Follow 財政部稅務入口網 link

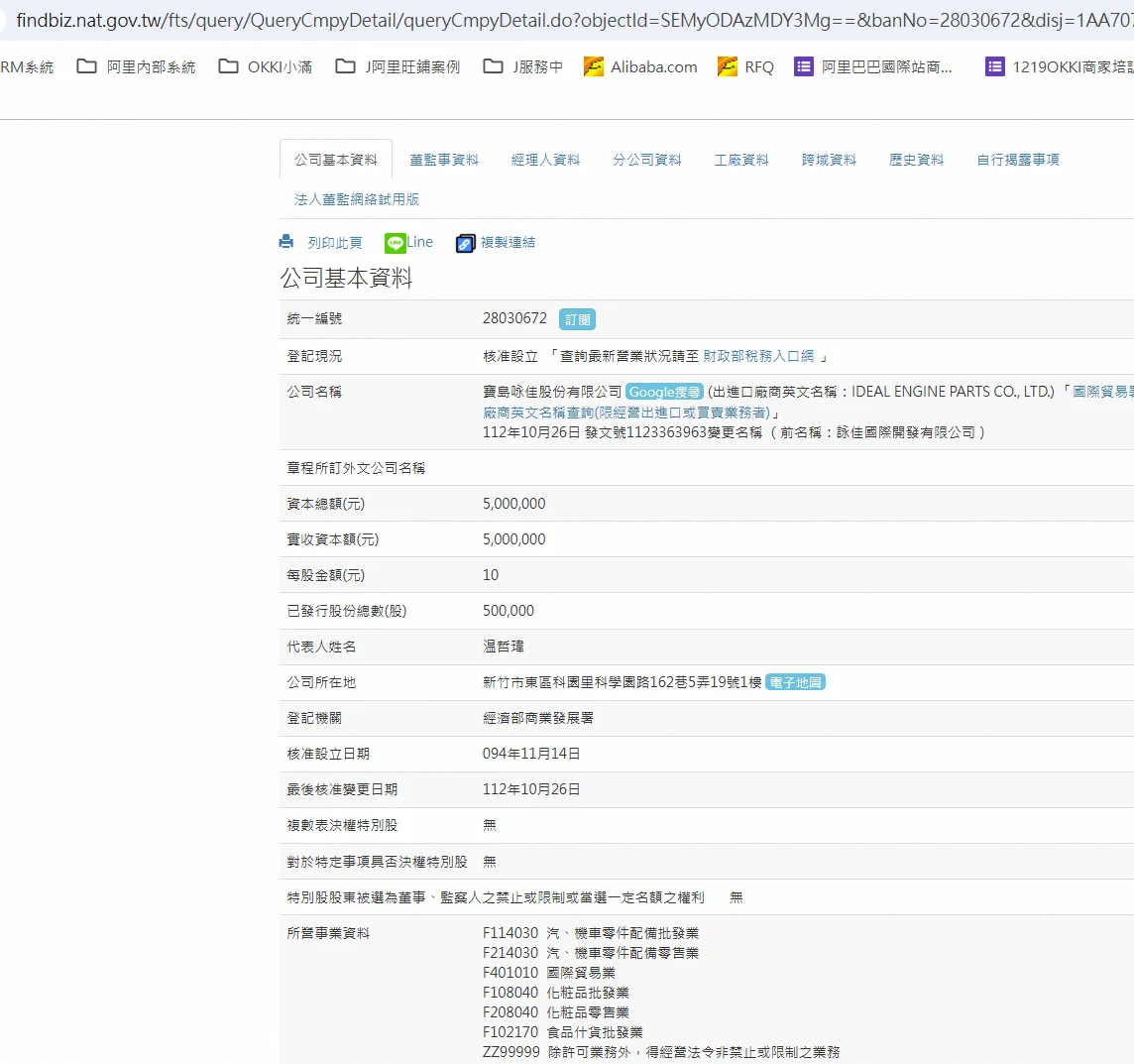tap(758, 356)
